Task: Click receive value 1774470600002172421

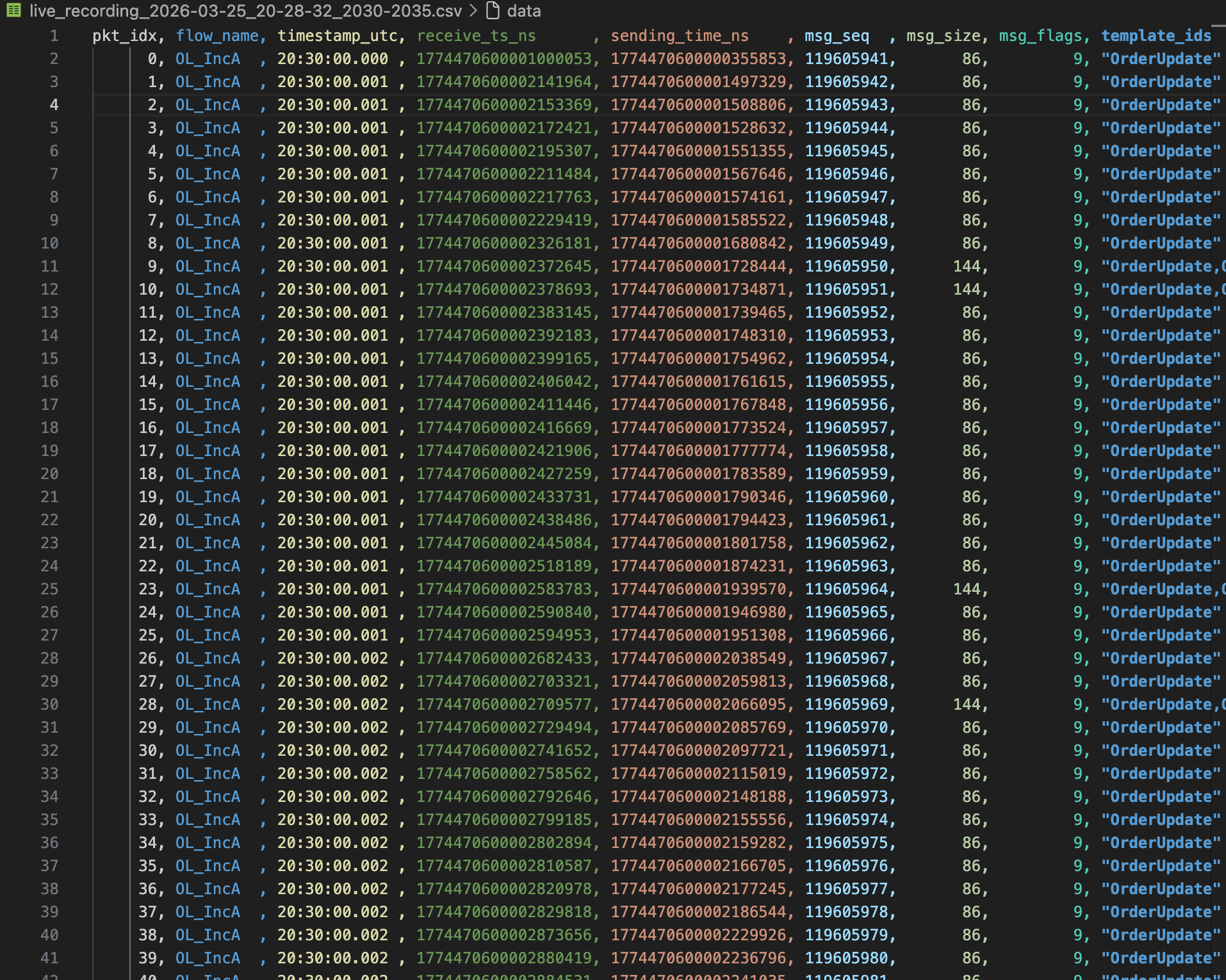Action: pyautogui.click(x=504, y=128)
